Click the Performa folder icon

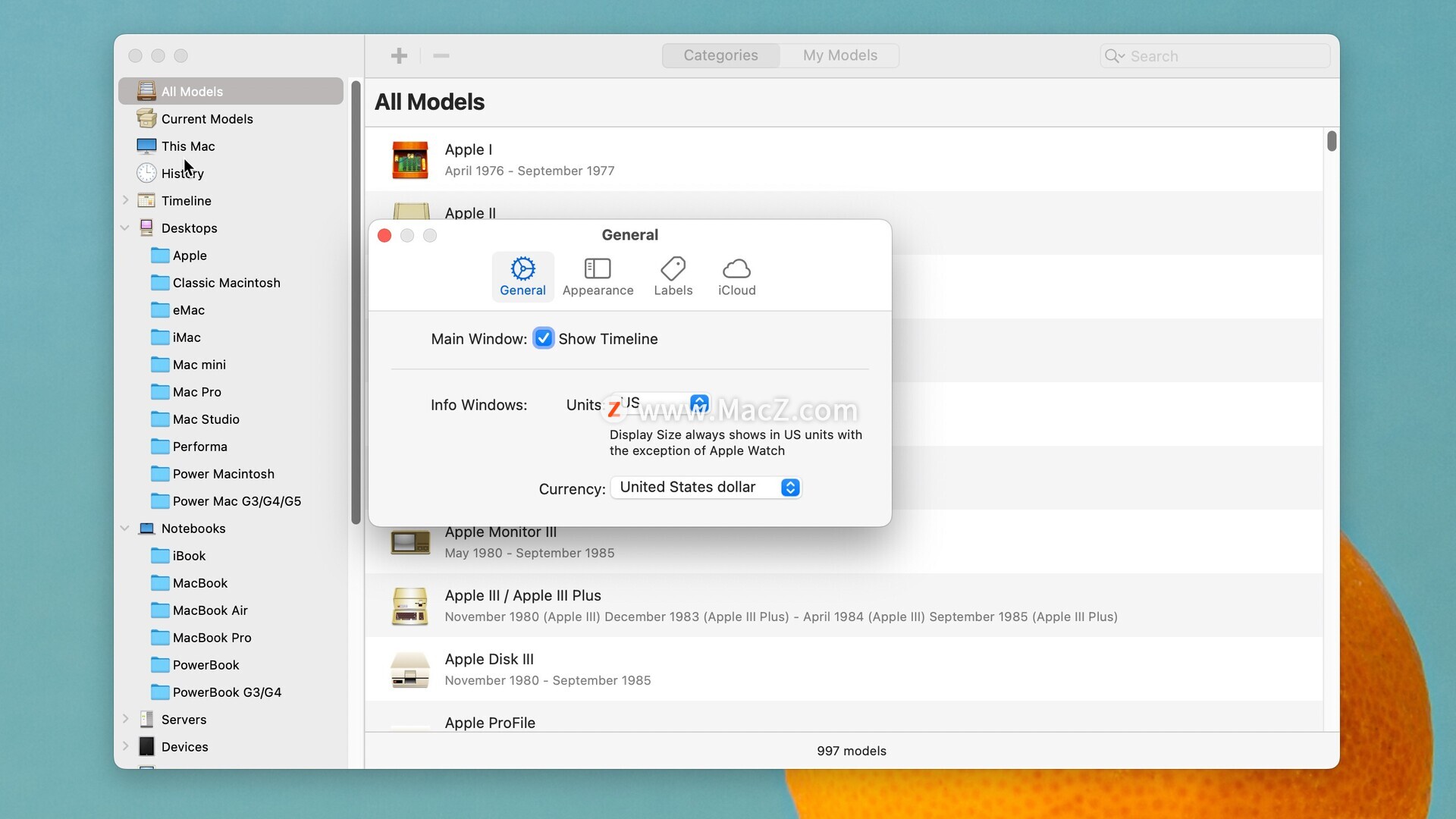[x=160, y=446]
